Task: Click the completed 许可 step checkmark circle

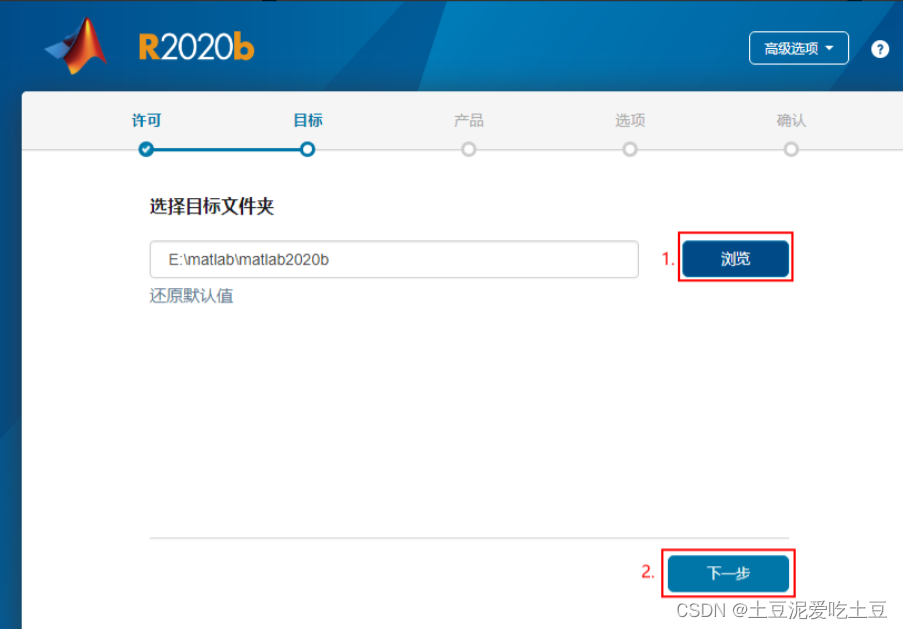Action: pos(146,150)
